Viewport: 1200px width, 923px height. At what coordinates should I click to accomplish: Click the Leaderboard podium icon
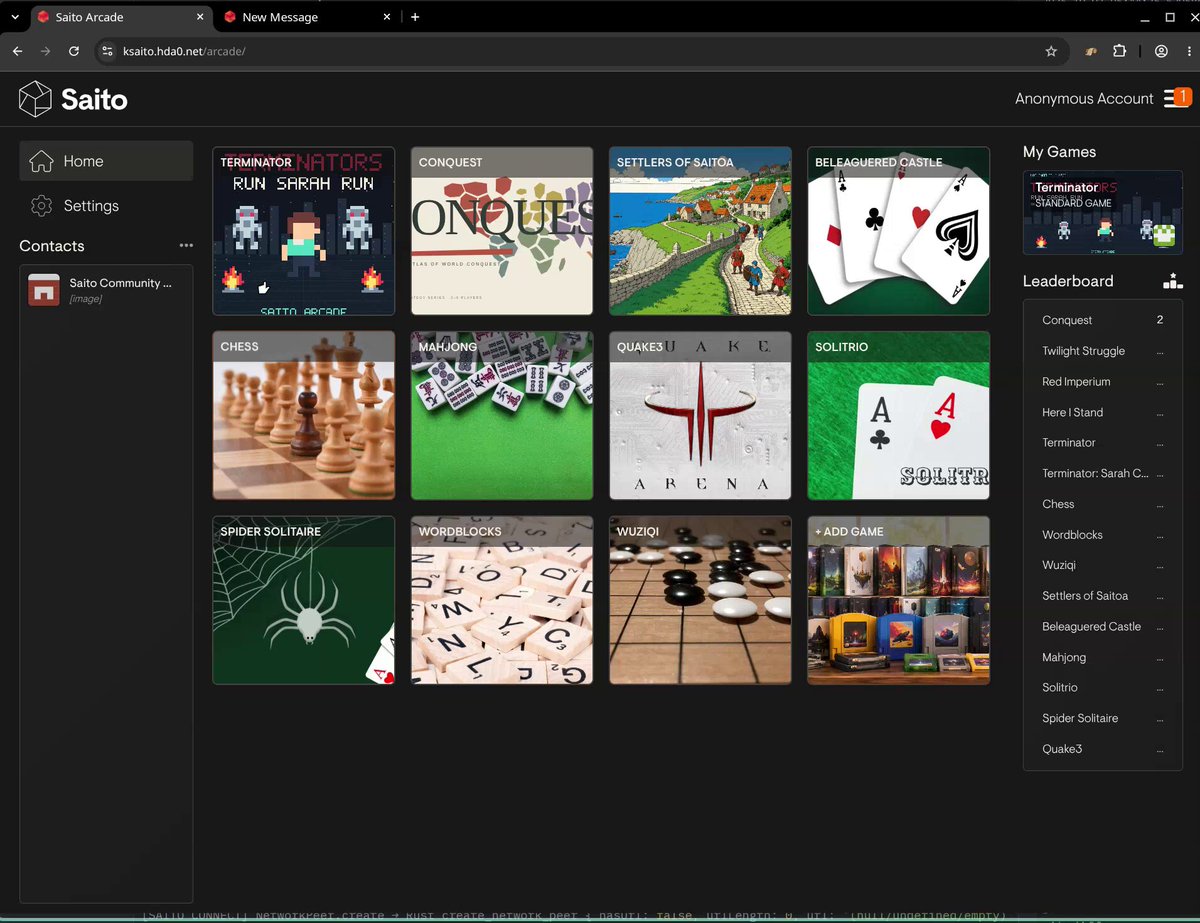tap(1173, 282)
